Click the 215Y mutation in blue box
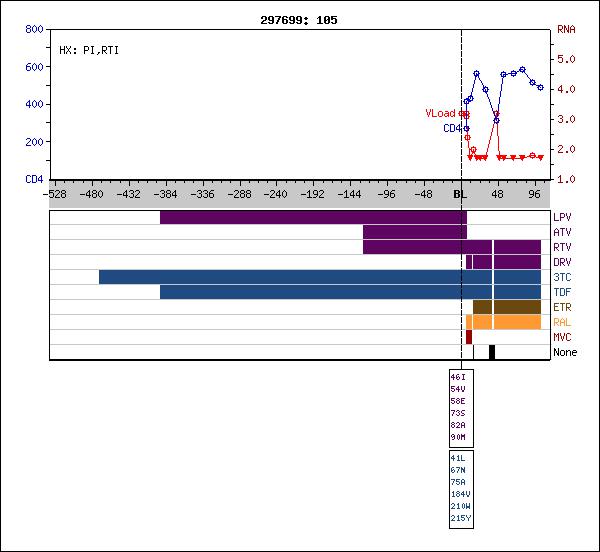Image resolution: width=600 pixels, height=552 pixels. pos(458,518)
